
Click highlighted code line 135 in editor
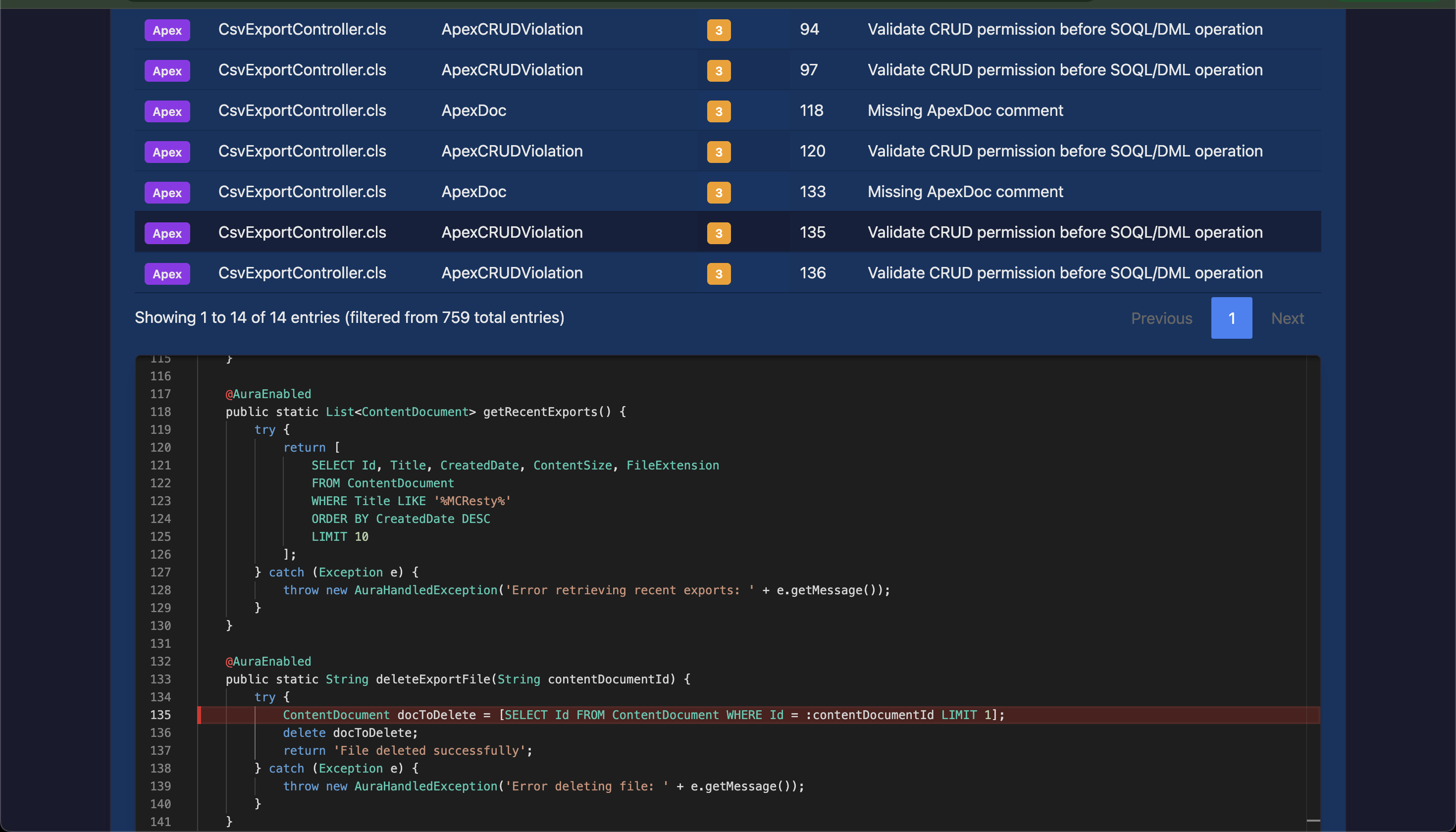click(643, 715)
